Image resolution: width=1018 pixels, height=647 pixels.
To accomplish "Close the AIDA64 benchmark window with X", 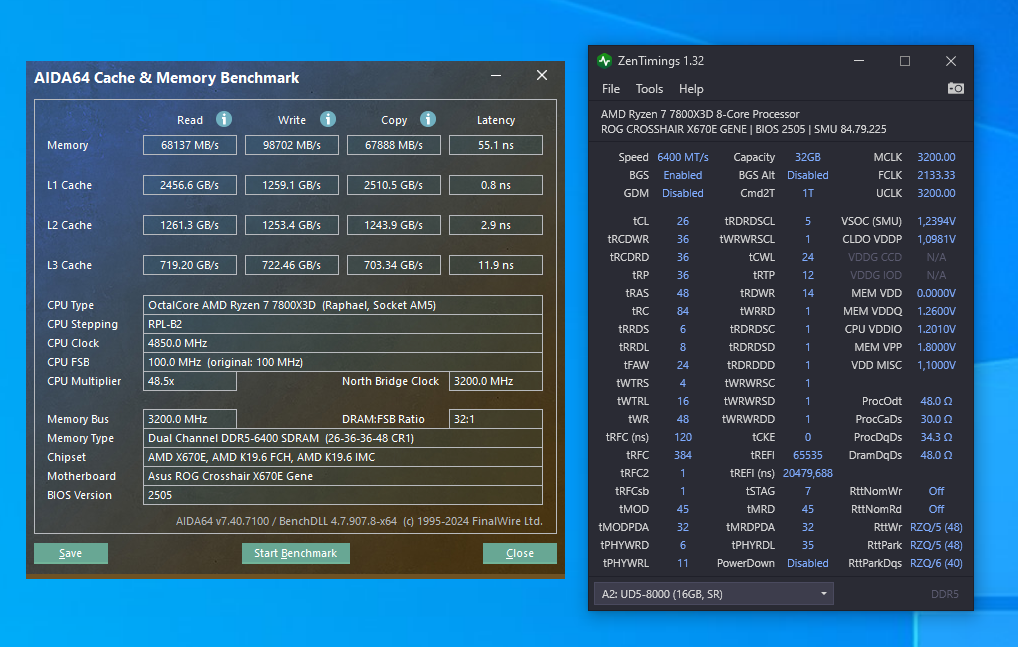I will coord(541,75).
